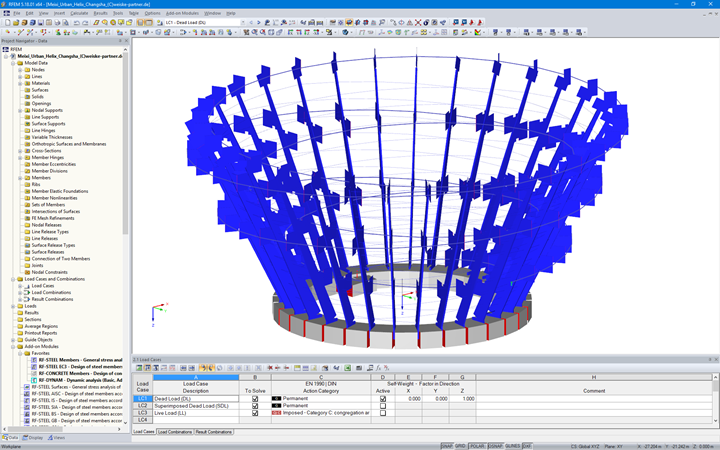This screenshot has height=450, width=720.
Task: Click the LC4 row header
Action: coord(142,420)
